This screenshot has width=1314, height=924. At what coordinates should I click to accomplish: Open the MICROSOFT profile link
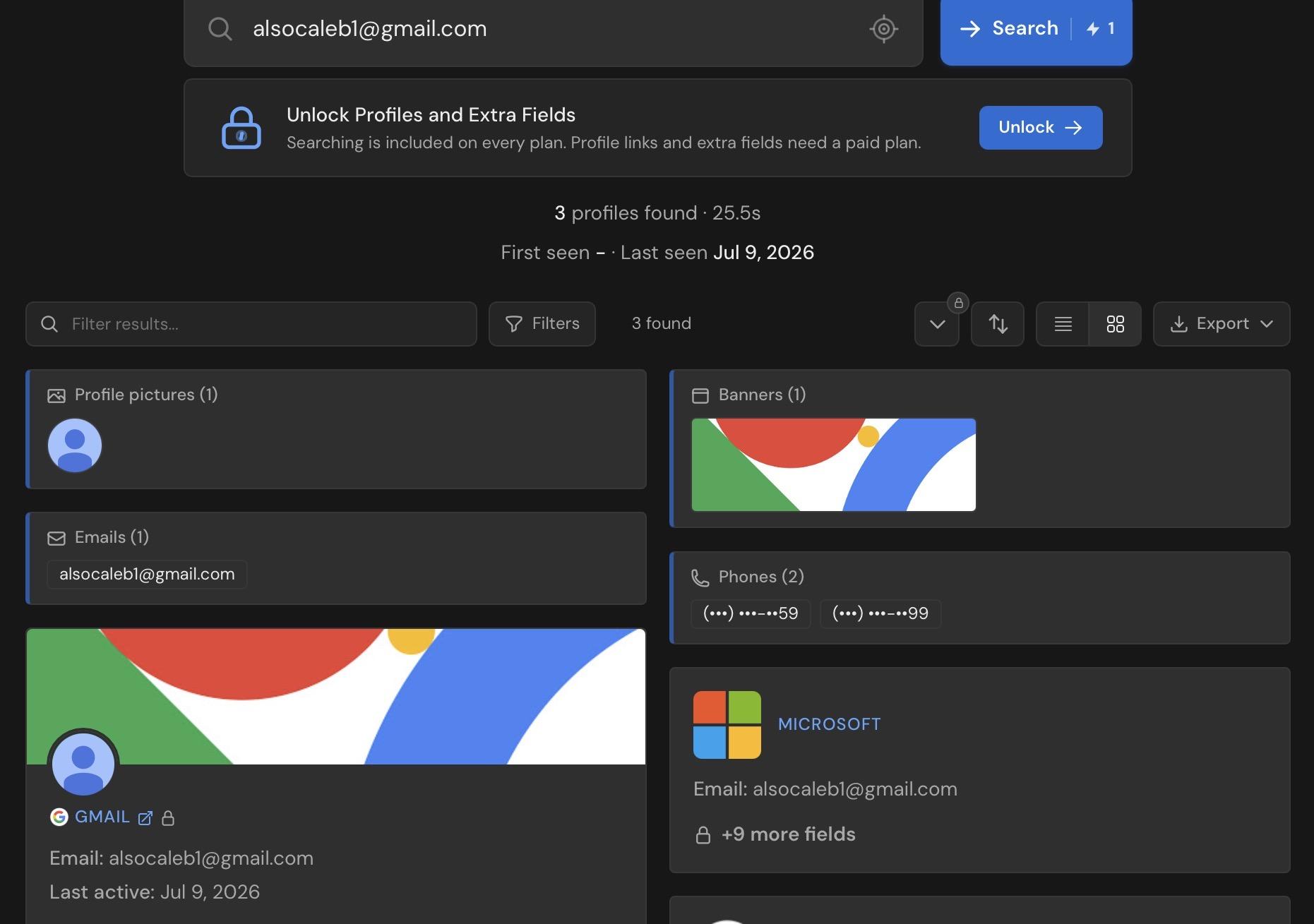(x=830, y=724)
